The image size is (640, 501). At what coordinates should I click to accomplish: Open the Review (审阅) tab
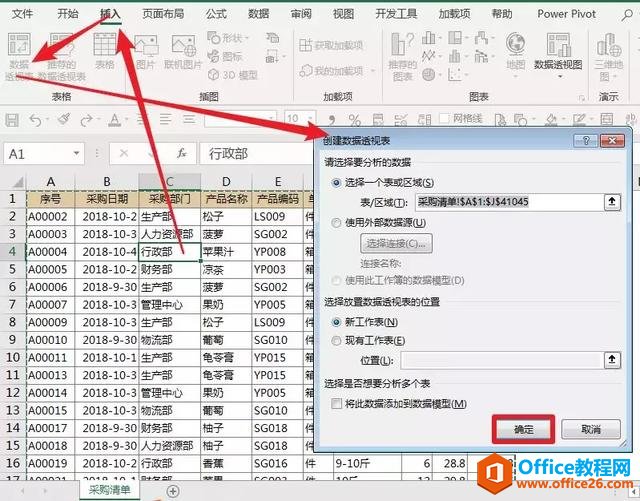coord(301,14)
